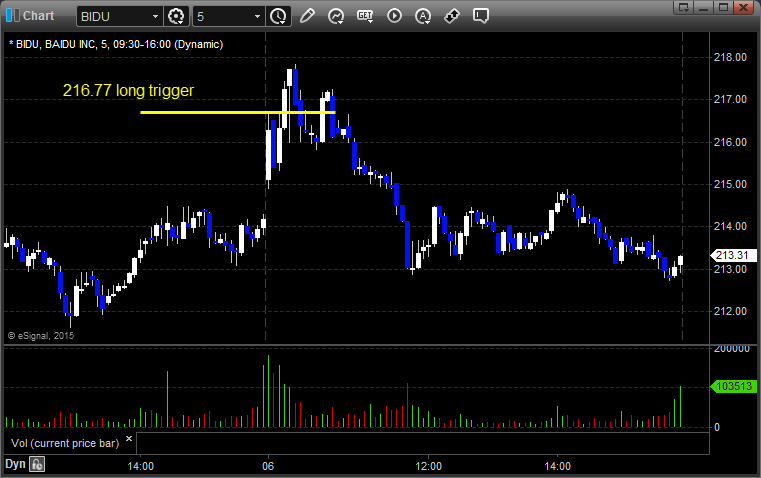Maximize the chart window
761x478 pixels.
point(724,7)
